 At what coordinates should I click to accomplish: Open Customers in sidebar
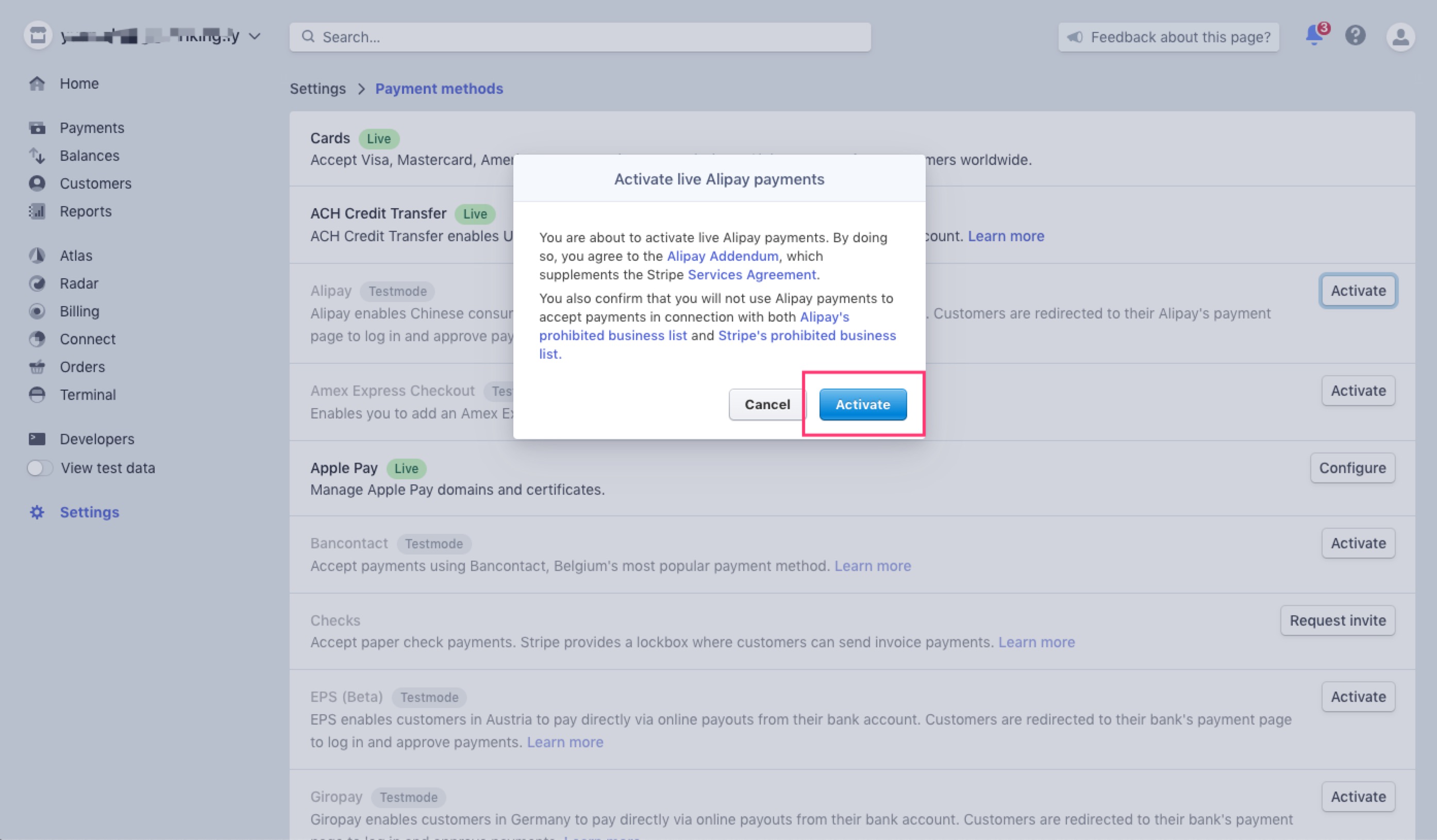point(96,183)
